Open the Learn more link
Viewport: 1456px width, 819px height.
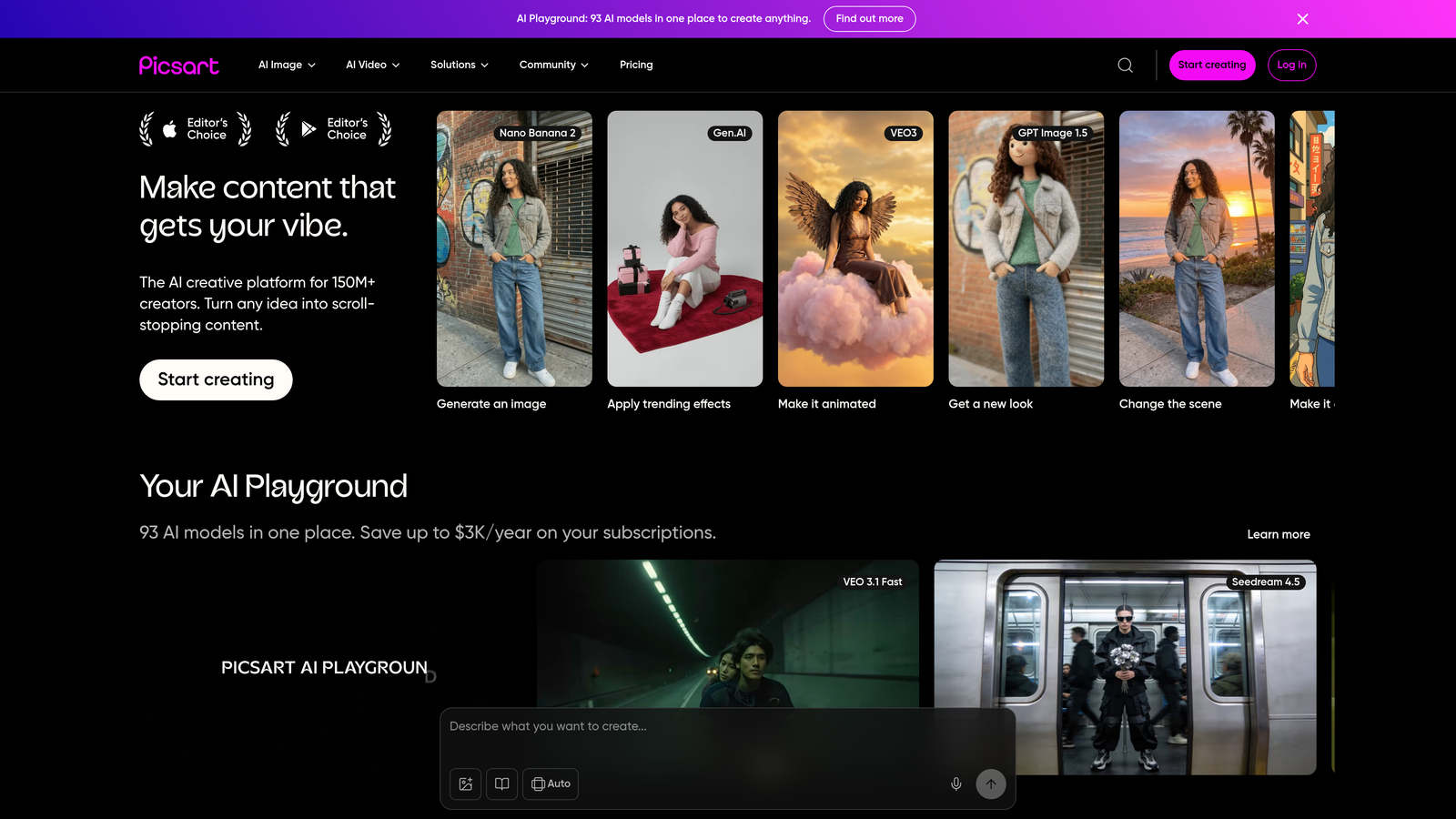coord(1279,534)
